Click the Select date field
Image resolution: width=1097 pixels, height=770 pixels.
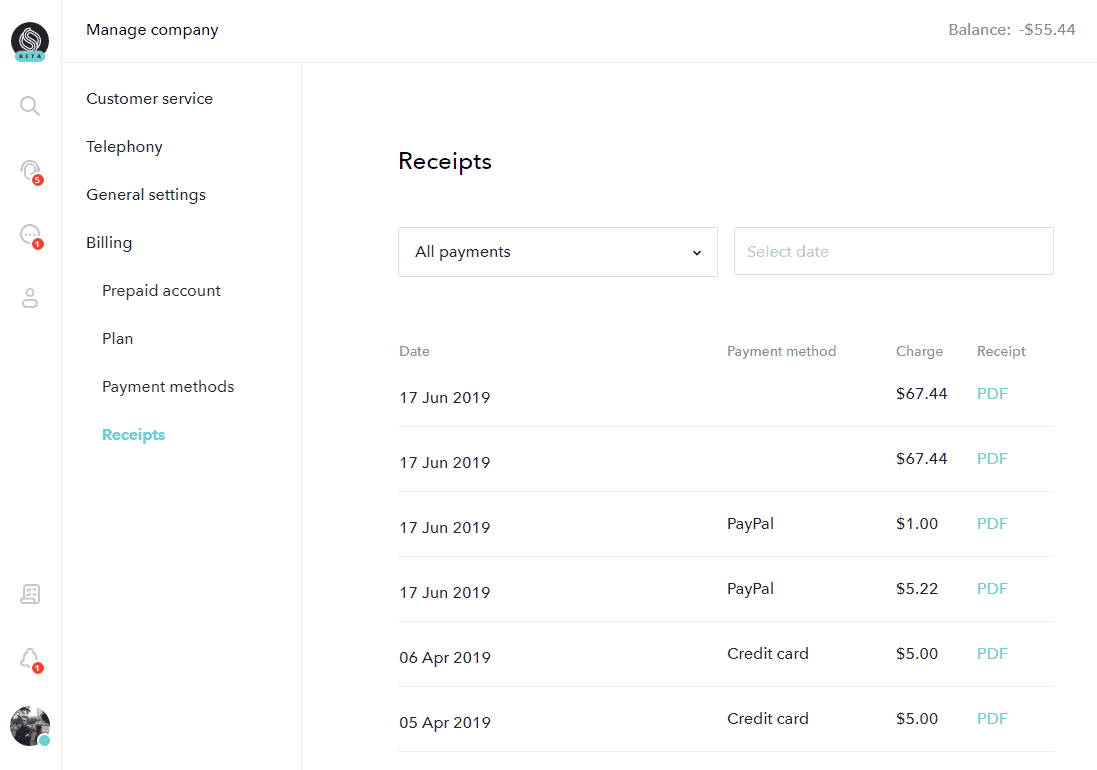[893, 251]
